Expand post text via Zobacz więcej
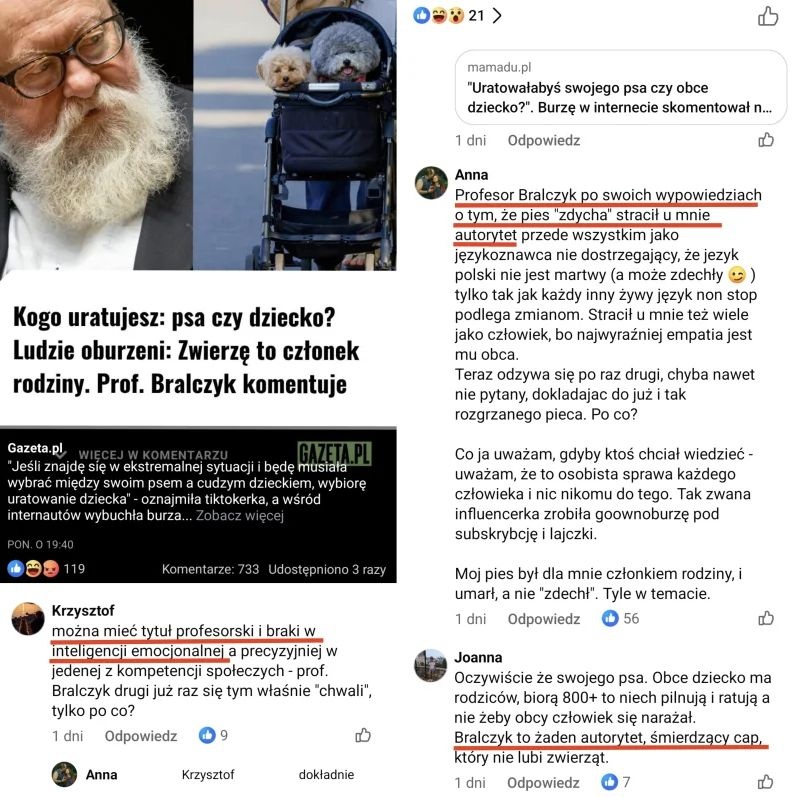This screenshot has height=797, width=798. (240, 516)
